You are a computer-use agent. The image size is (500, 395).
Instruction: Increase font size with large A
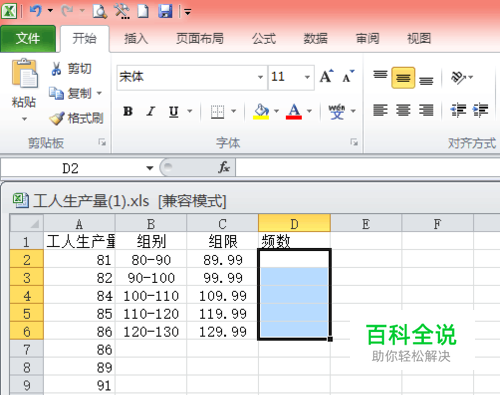326,77
